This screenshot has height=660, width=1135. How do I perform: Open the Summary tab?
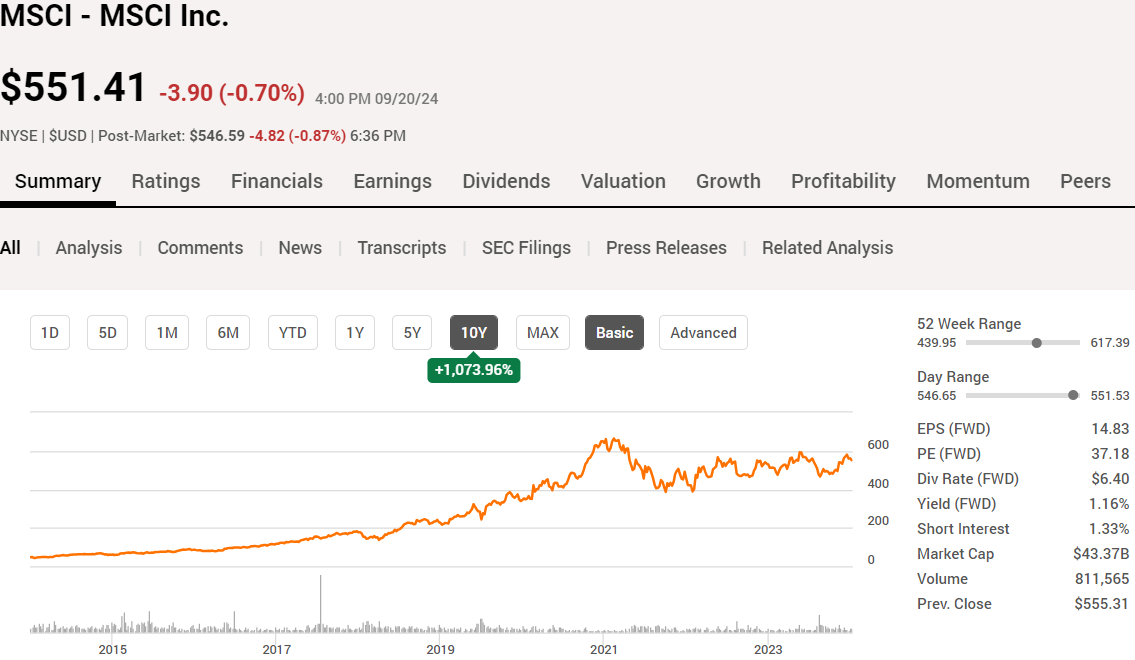coord(58,182)
